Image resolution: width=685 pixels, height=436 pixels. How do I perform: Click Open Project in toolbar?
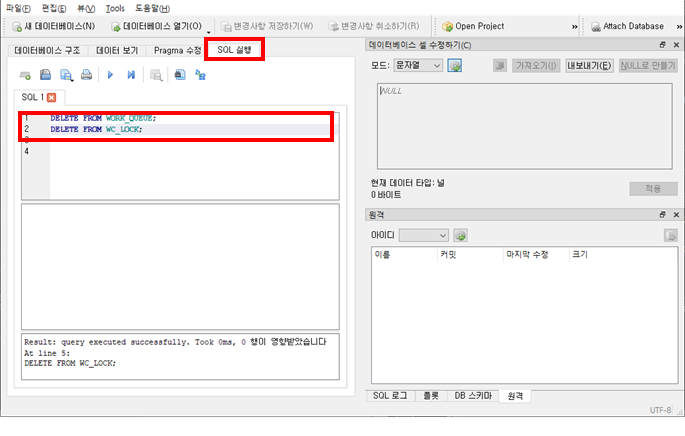tap(473, 26)
